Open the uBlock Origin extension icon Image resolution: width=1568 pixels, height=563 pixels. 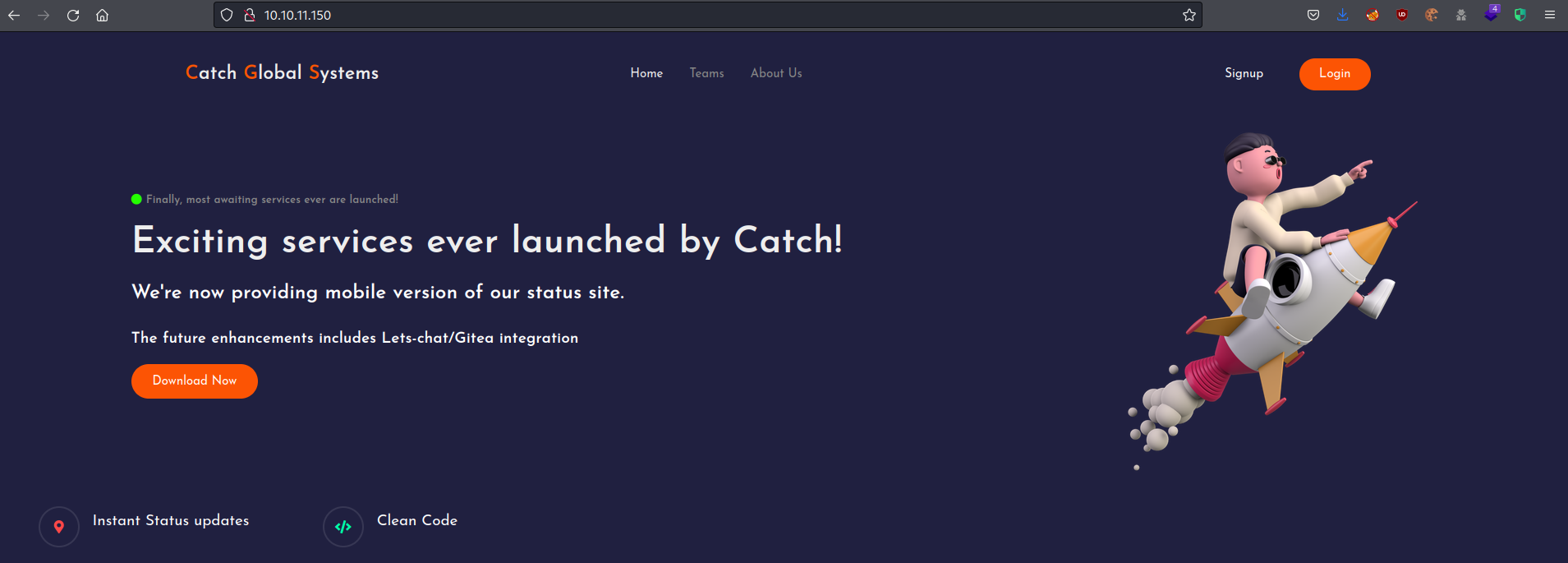pyautogui.click(x=1402, y=15)
